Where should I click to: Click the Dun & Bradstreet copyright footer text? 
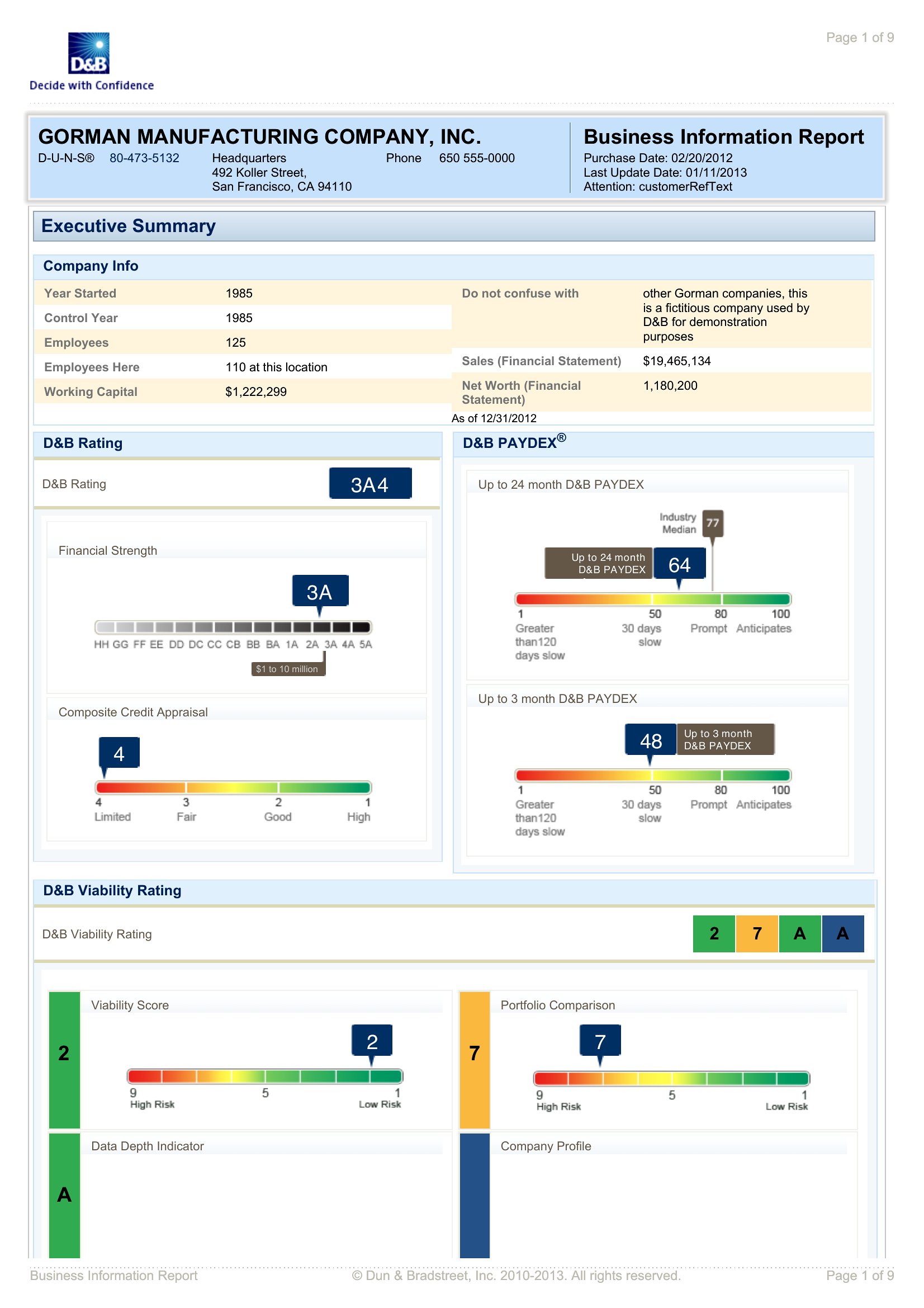coord(517,1276)
